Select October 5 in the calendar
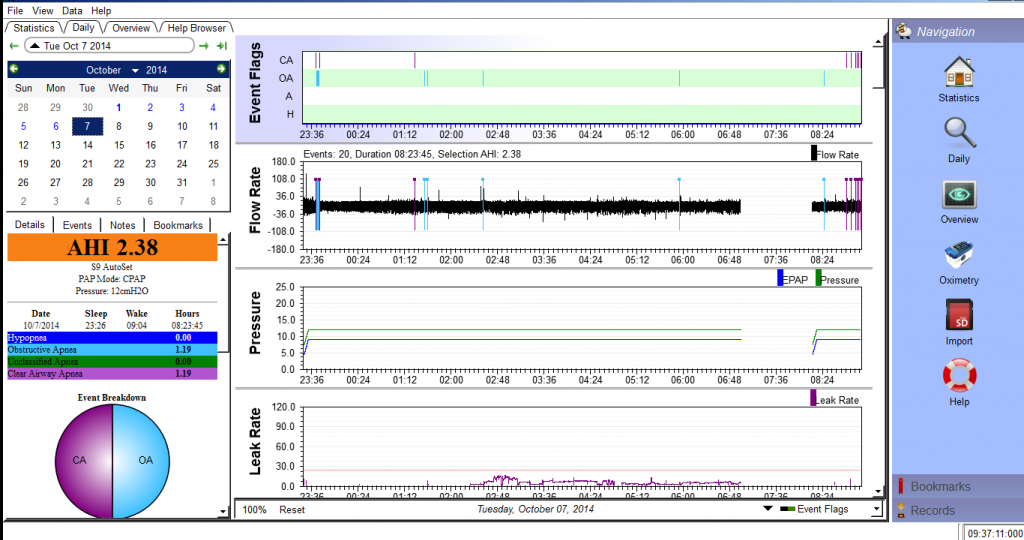The height and width of the screenshot is (540, 1024). coord(24,126)
